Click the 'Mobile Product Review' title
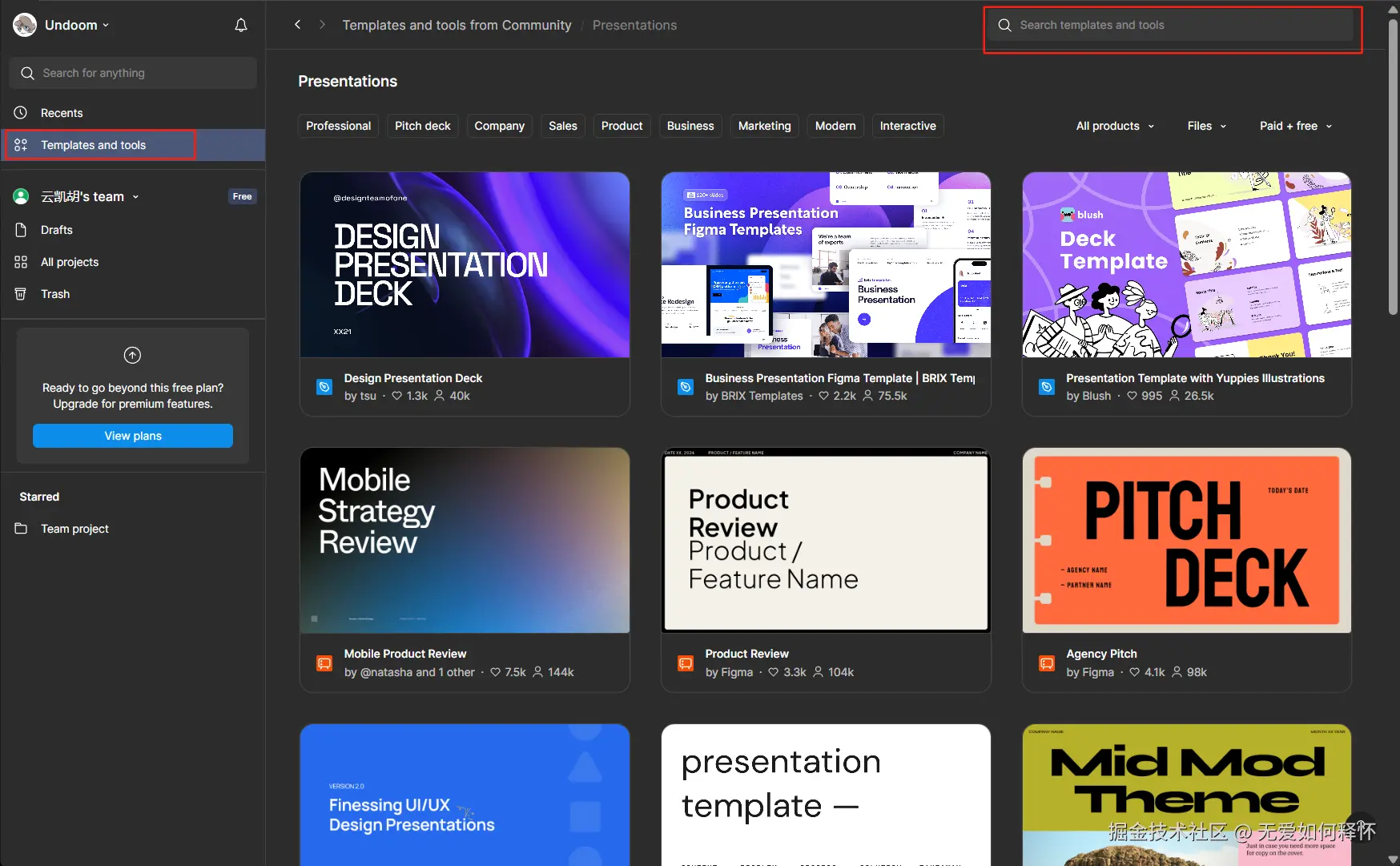The width and height of the screenshot is (1400, 866). (x=405, y=654)
